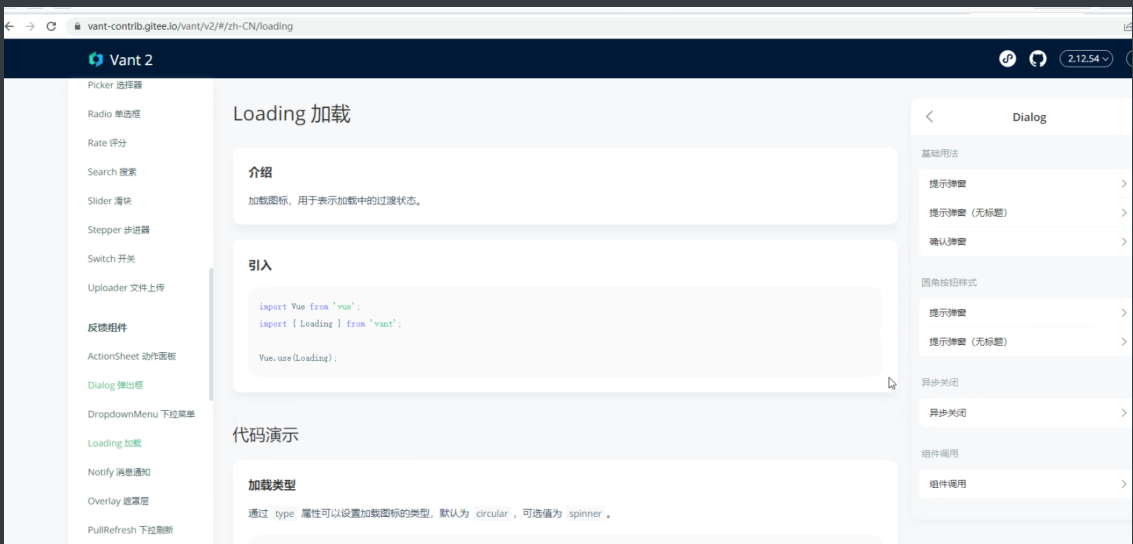
Task: Select Loading 加载 in sidebar
Action: (x=114, y=443)
